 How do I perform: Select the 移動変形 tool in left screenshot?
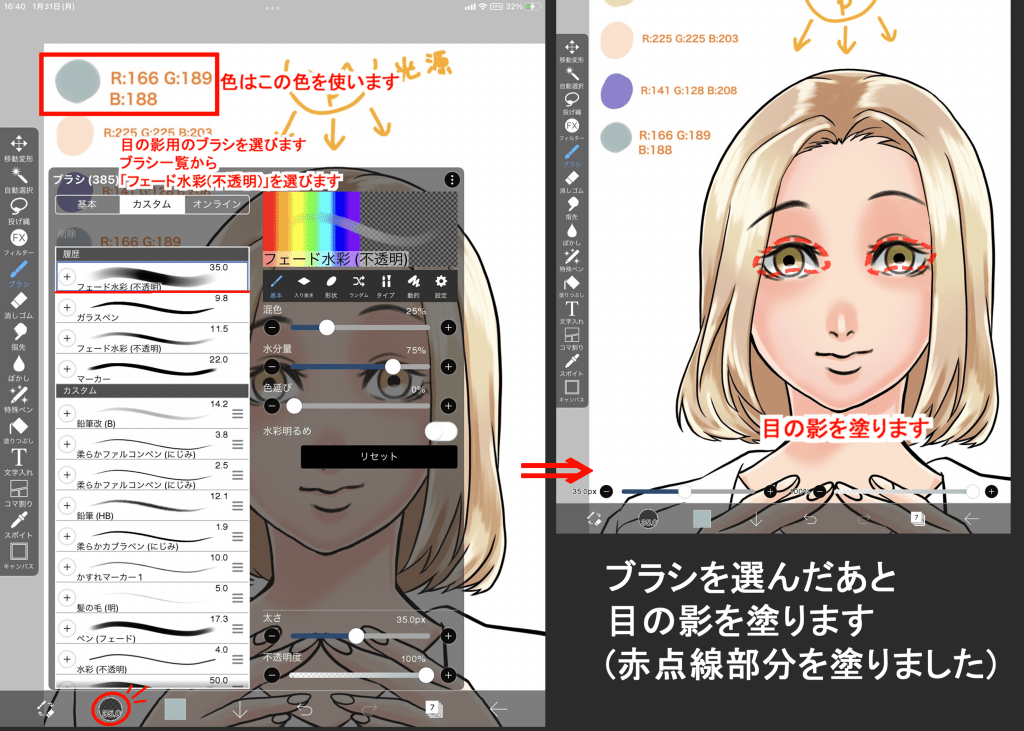point(18,148)
